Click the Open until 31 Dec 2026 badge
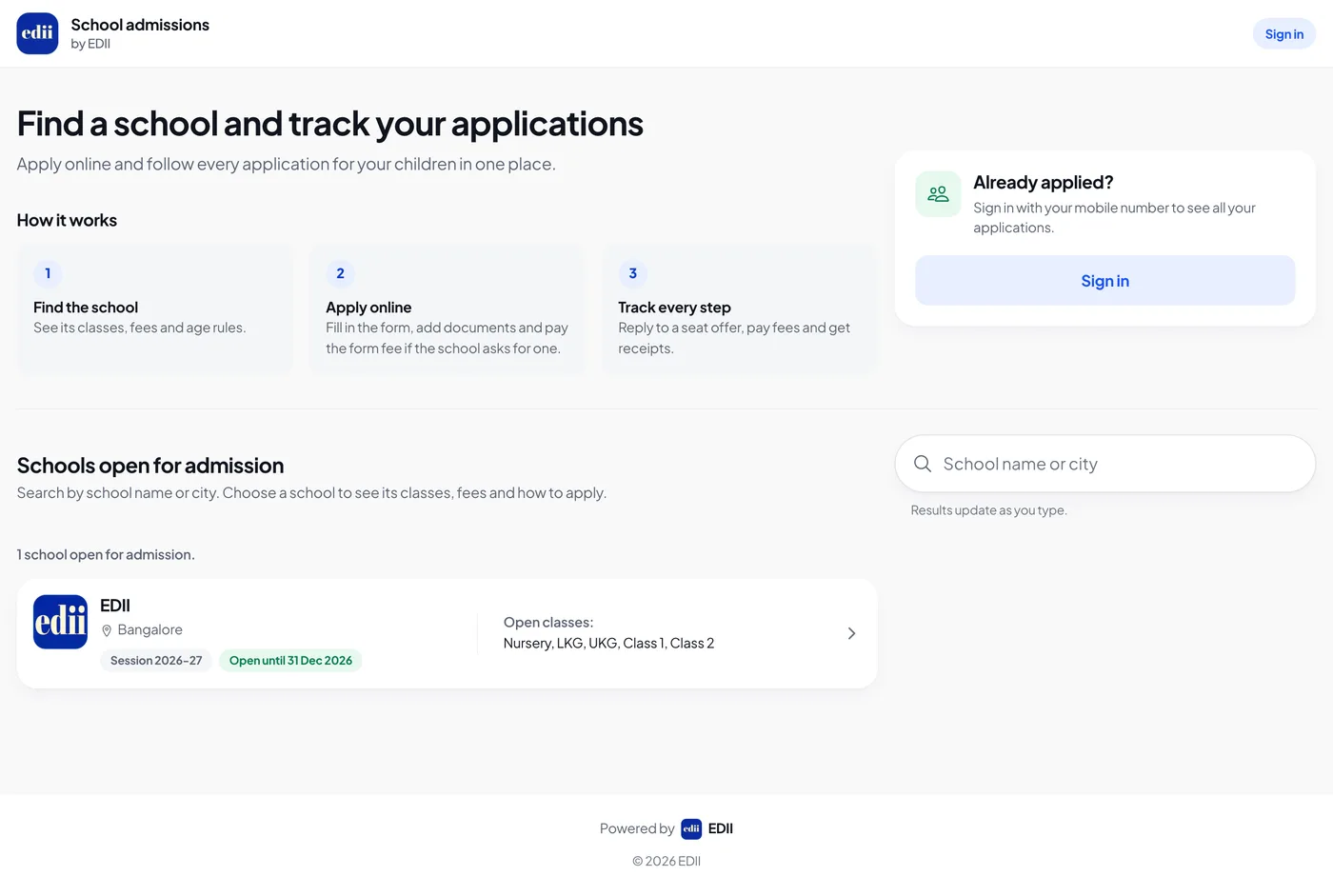This screenshot has width=1333, height=896. tap(290, 661)
